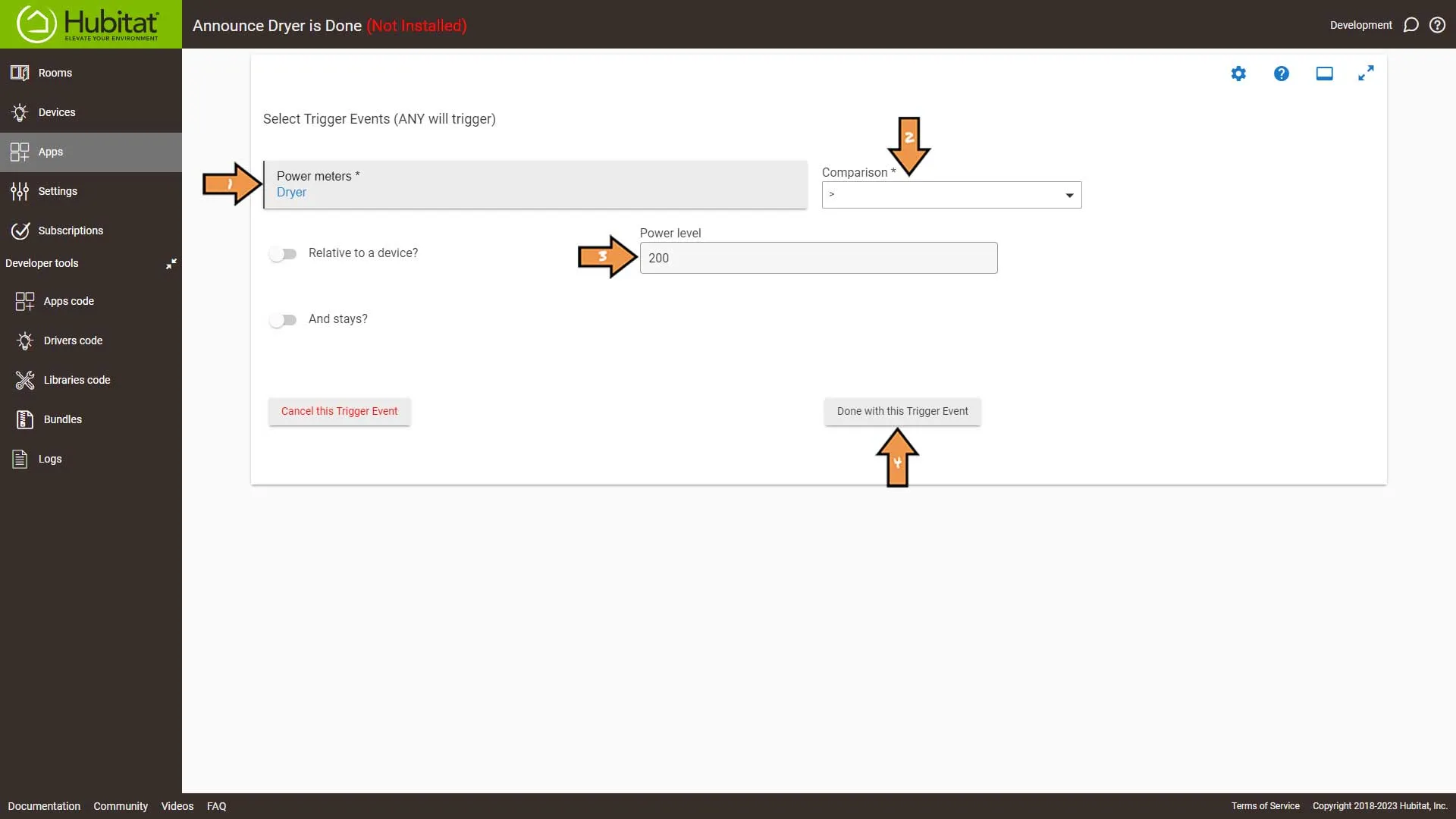Click the settings gear icon
Screen dimensions: 1456x819
click(x=1238, y=73)
